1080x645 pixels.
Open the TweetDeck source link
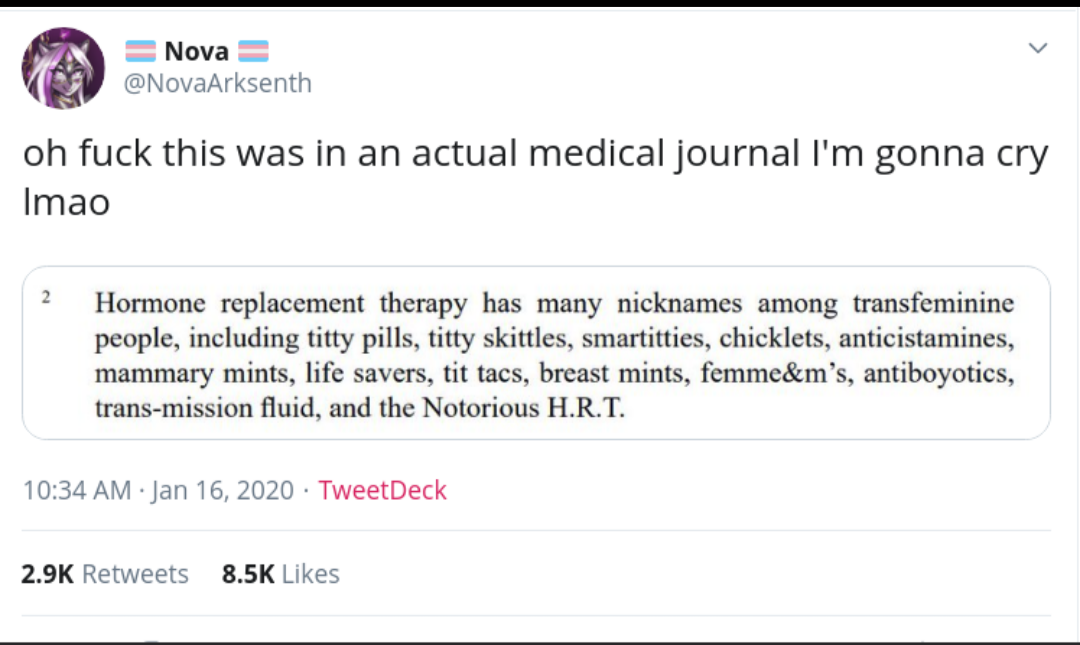click(382, 491)
